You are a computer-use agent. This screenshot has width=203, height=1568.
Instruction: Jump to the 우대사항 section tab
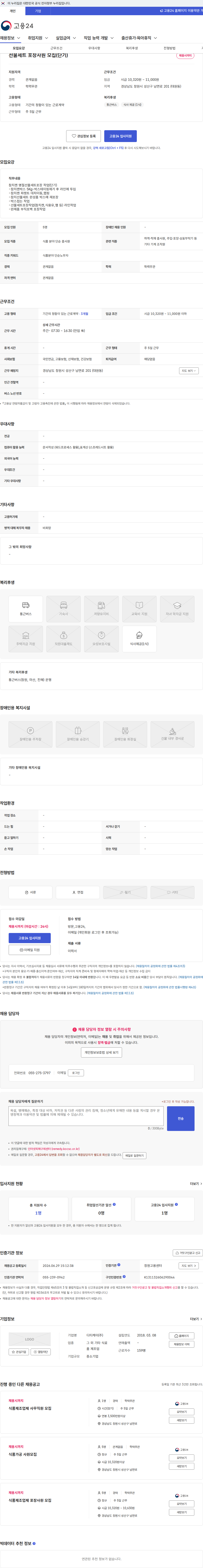(94, 48)
